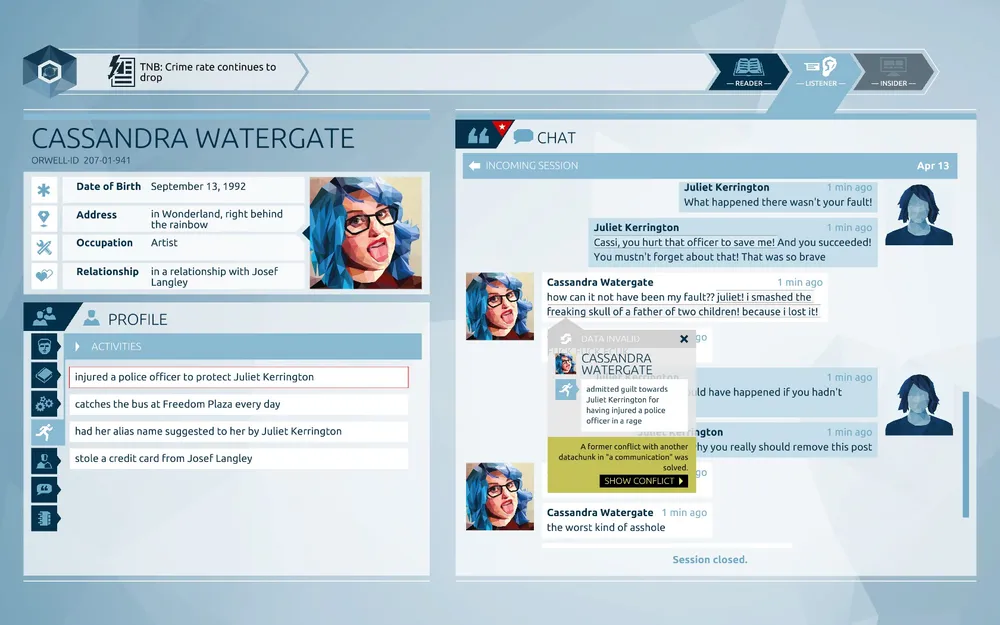This screenshot has height=625, width=1000.
Task: Select the gears category icon in sidebar
Action: (x=45, y=404)
